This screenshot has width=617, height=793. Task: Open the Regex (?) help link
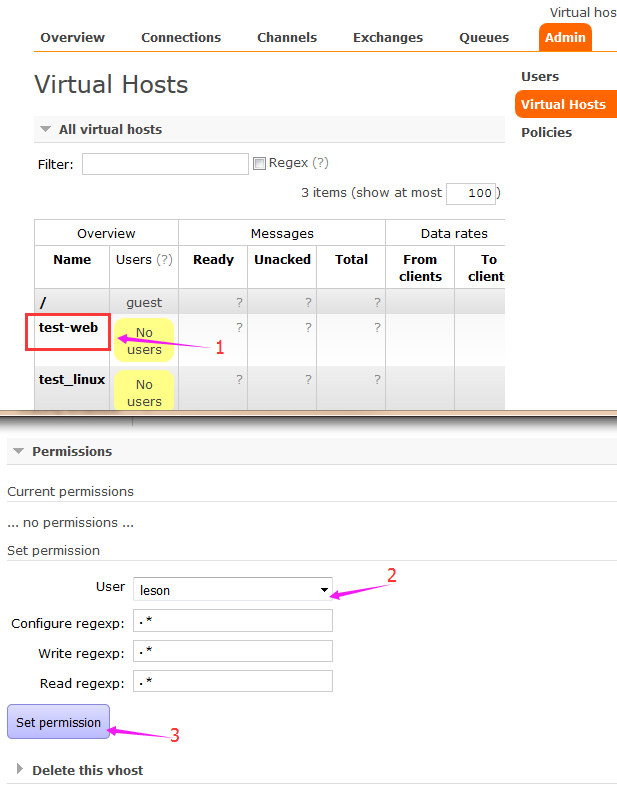point(320,163)
